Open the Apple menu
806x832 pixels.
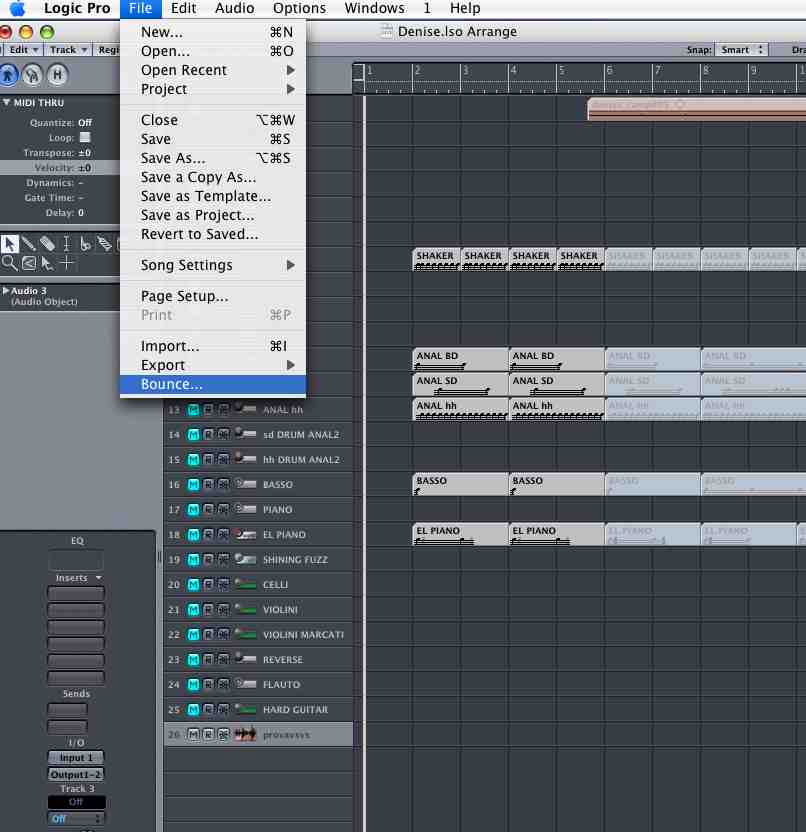click(18, 8)
